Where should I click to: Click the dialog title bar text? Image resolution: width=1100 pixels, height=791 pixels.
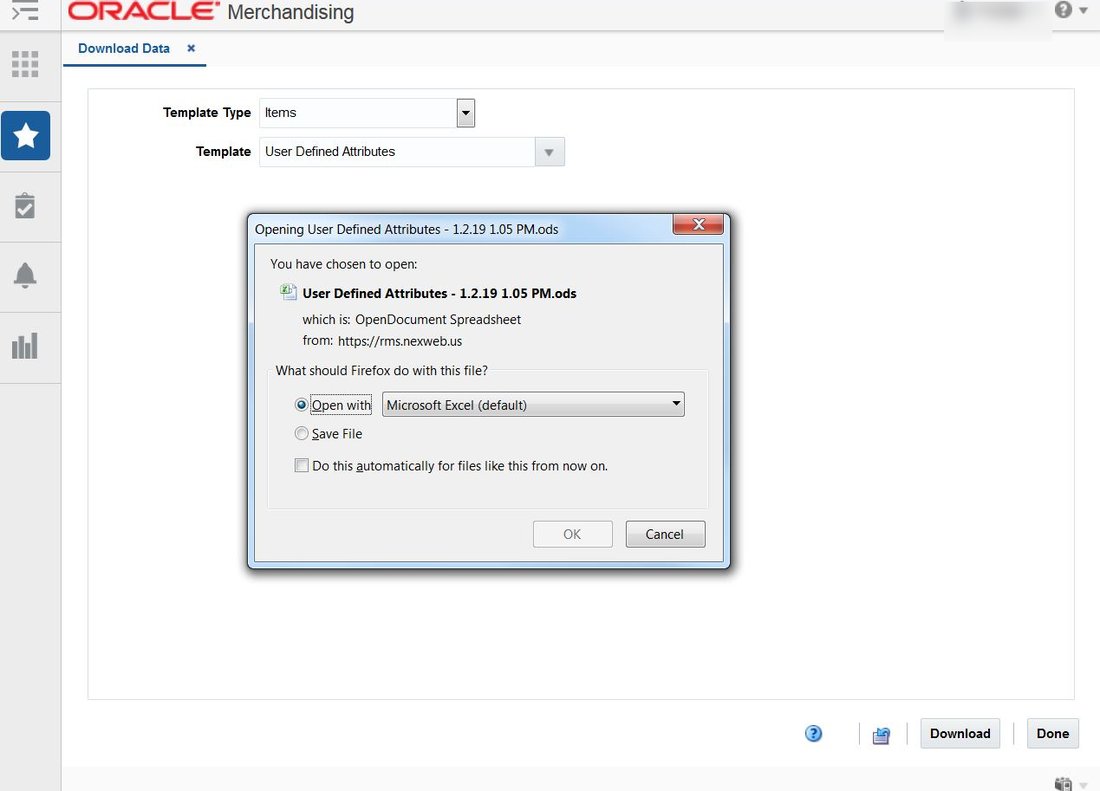click(x=407, y=229)
